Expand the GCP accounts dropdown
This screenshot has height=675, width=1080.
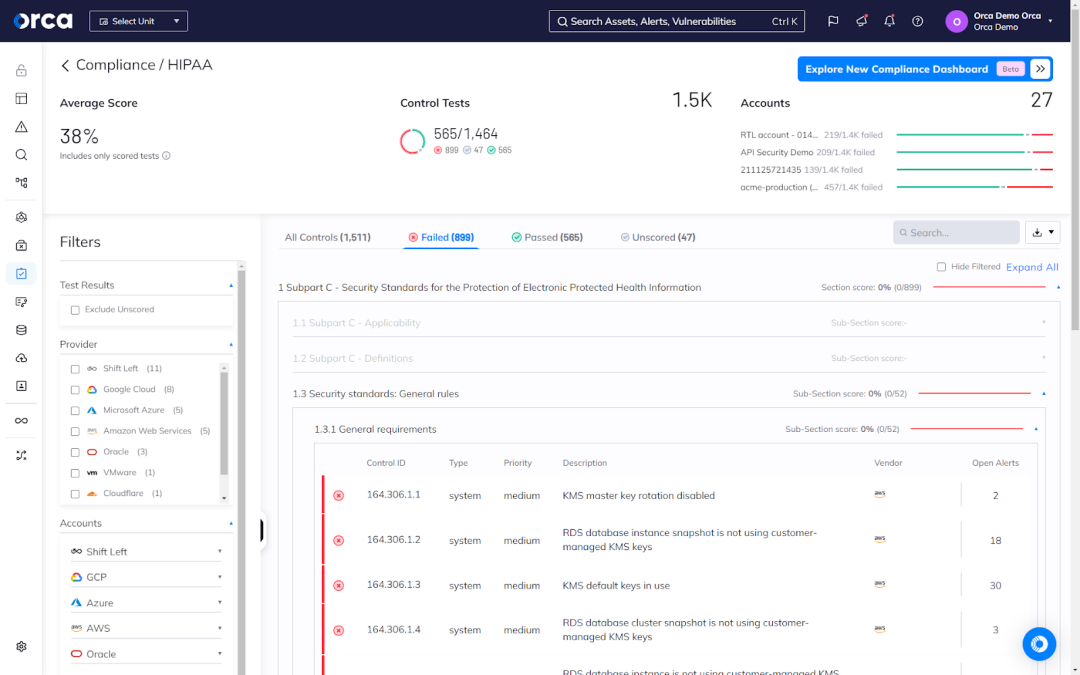point(146,577)
